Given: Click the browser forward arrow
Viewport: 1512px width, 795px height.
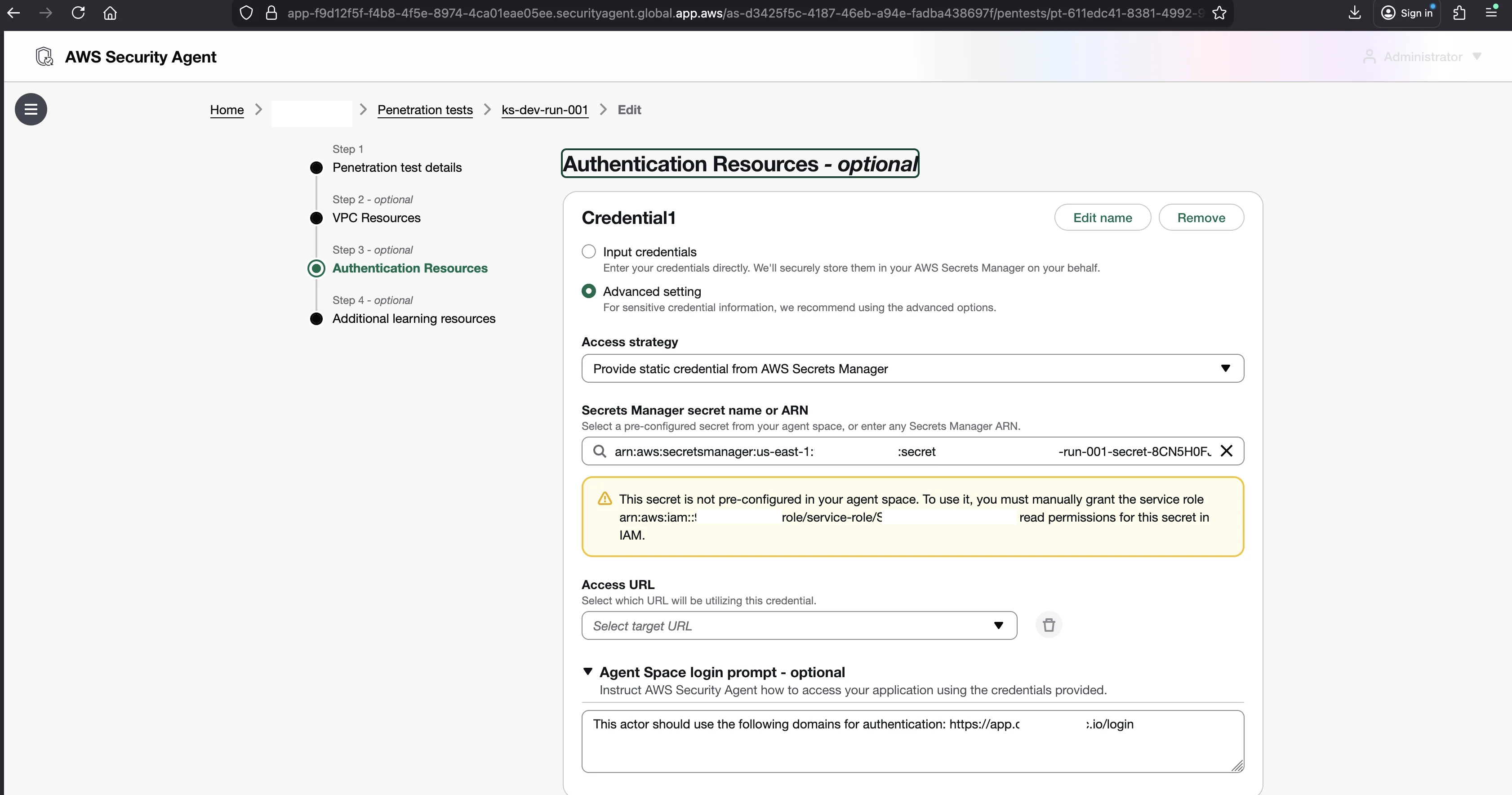Looking at the screenshot, I should pyautogui.click(x=46, y=13).
